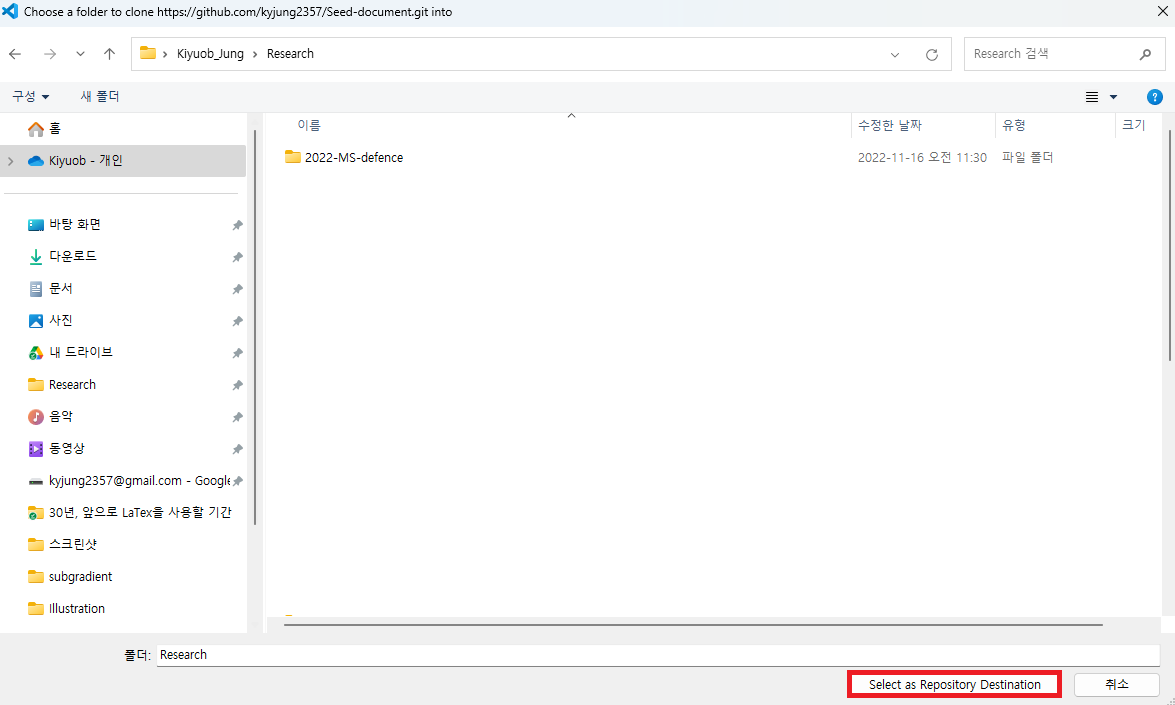Expand the address bar history dropdown
The height and width of the screenshot is (705, 1175).
coord(895,55)
